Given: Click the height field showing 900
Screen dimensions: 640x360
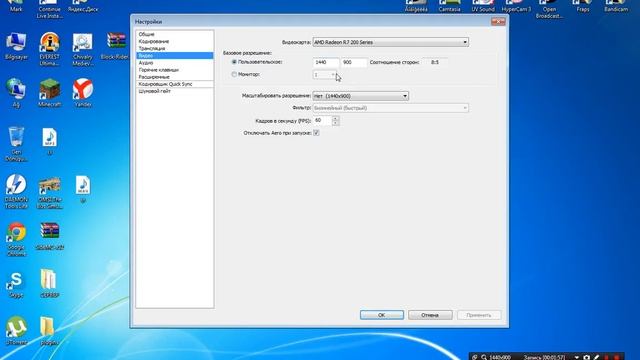Looking at the screenshot, I should (354, 62).
